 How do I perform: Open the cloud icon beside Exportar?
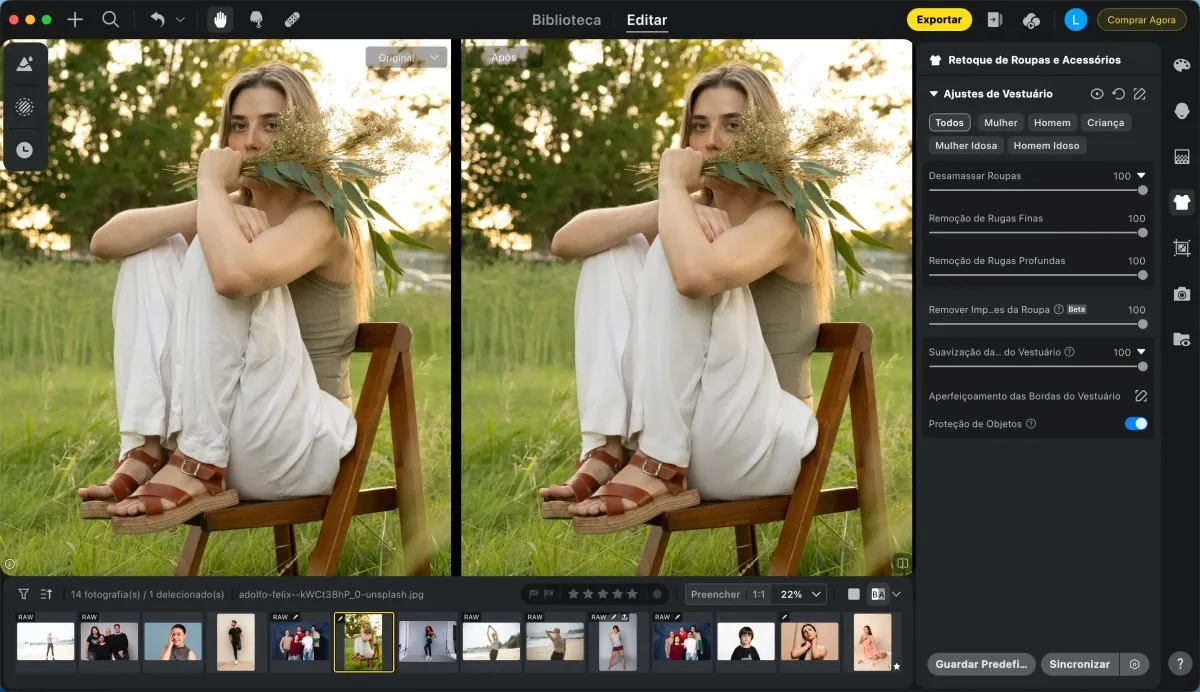tap(1031, 19)
